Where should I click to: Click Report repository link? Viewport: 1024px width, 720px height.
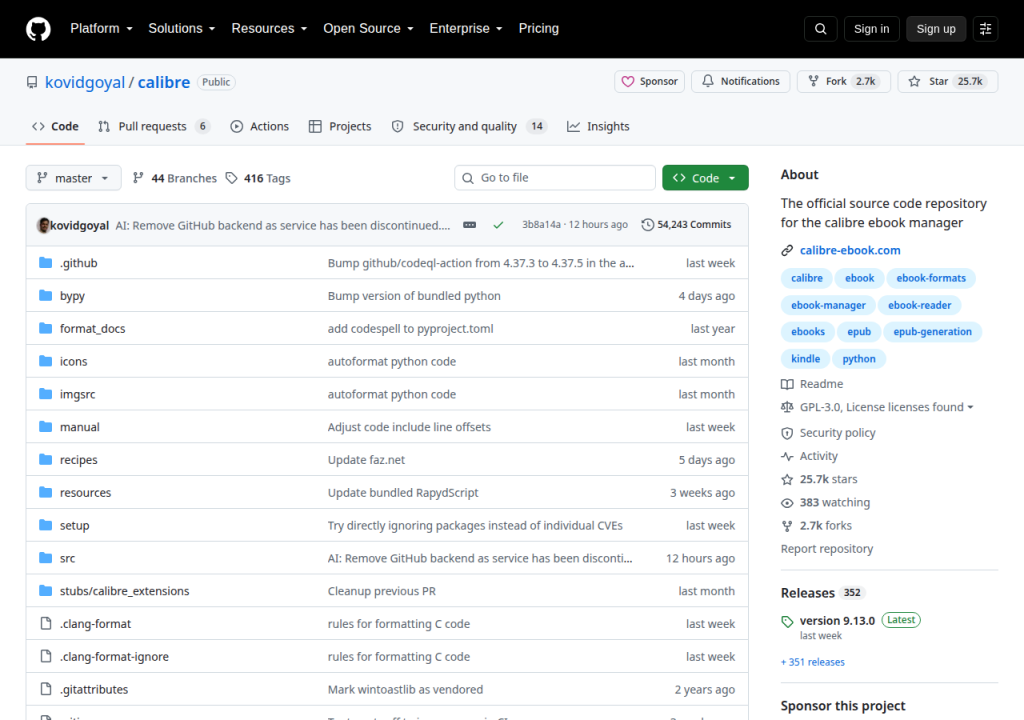827,549
